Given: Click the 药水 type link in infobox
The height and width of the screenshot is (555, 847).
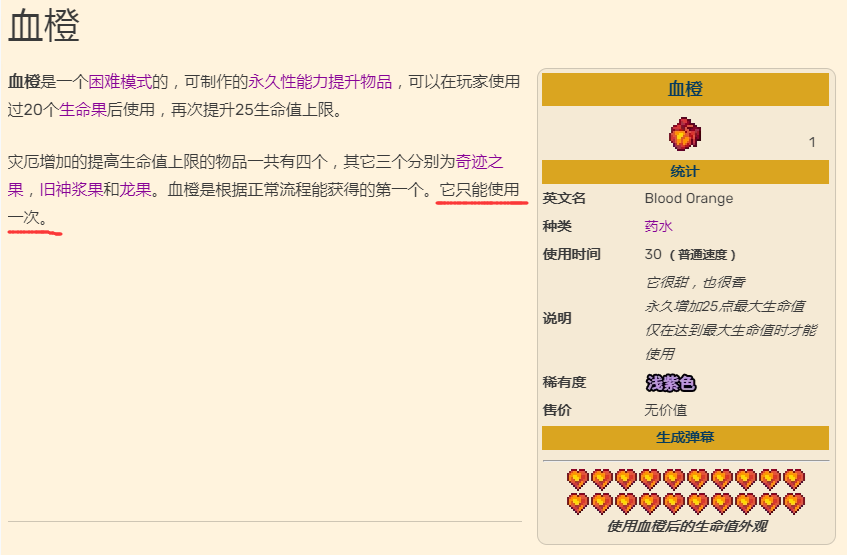Looking at the screenshot, I should pos(658,227).
